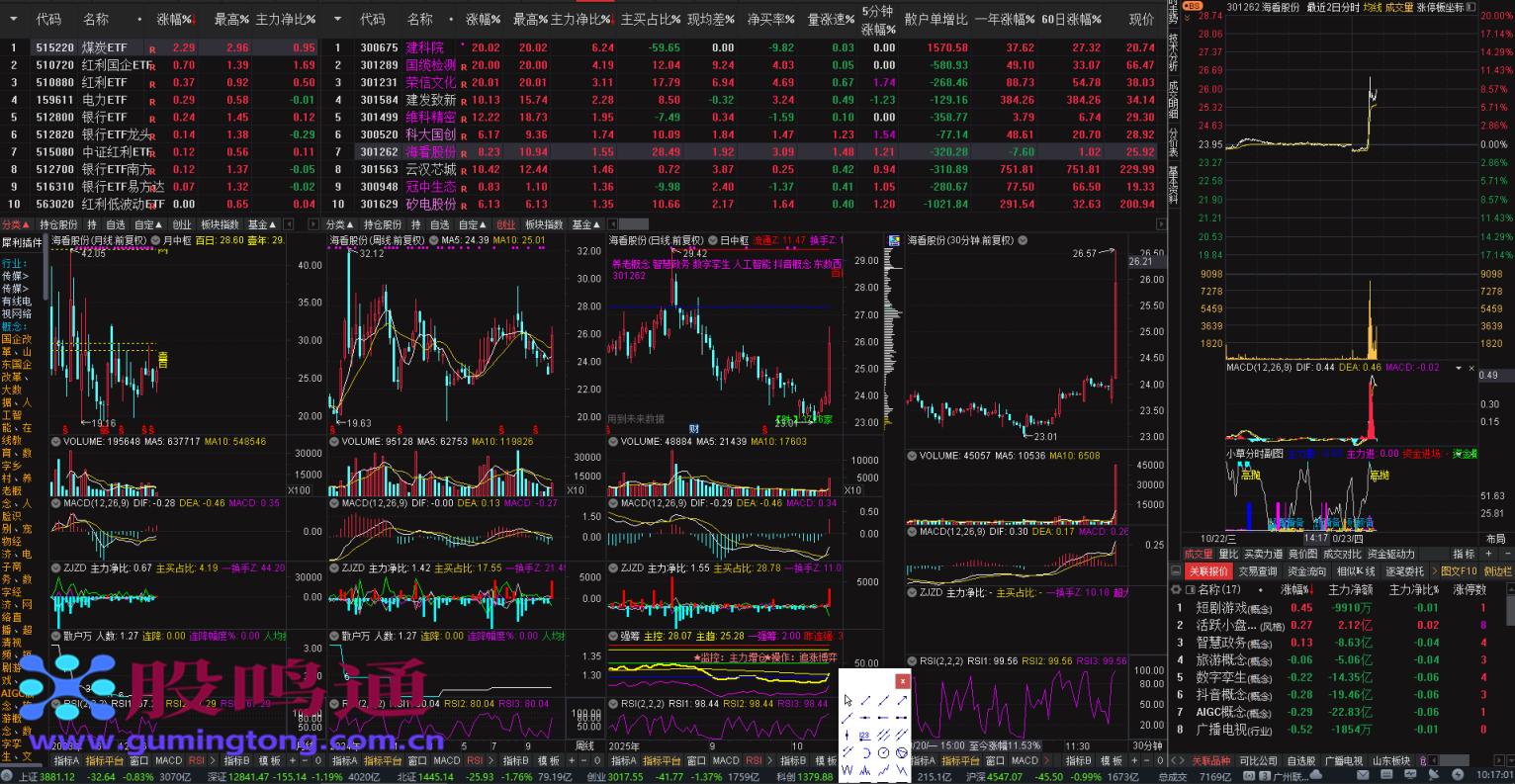
Task: Choose the W-wave pattern drawing tool
Action: (847, 769)
